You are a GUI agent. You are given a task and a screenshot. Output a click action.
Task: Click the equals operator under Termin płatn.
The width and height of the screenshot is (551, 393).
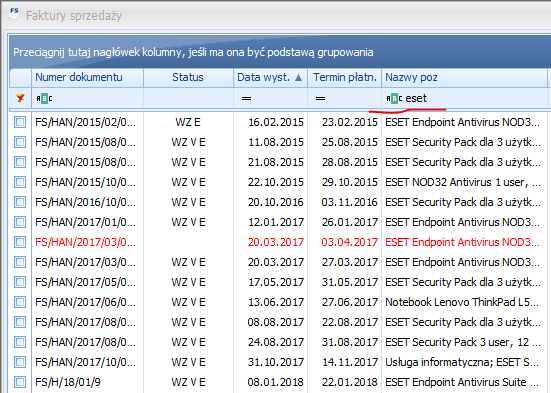click(x=320, y=98)
